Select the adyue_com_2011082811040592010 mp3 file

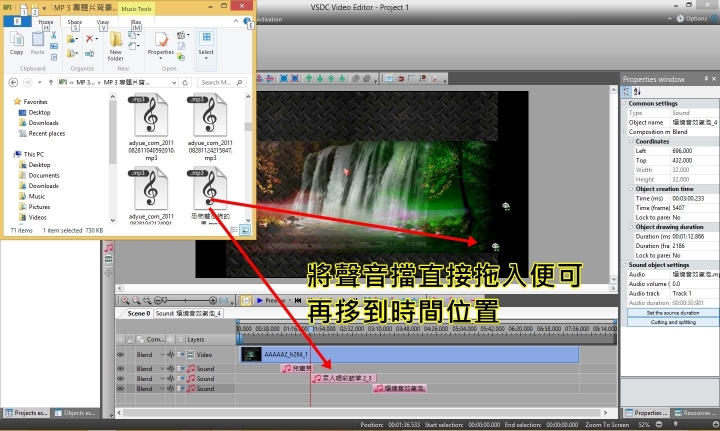(151, 128)
